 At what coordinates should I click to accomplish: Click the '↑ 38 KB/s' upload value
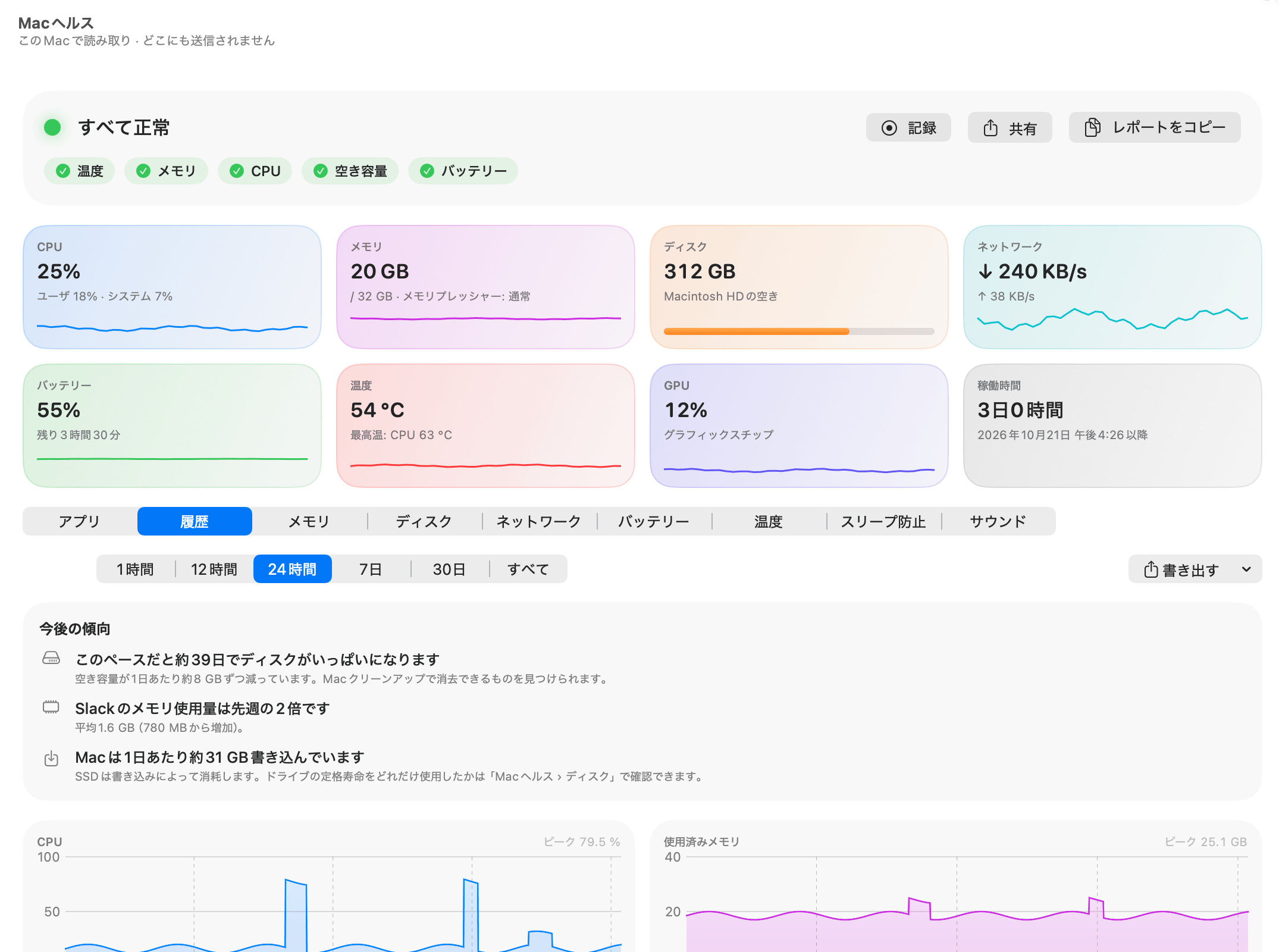point(1006,296)
